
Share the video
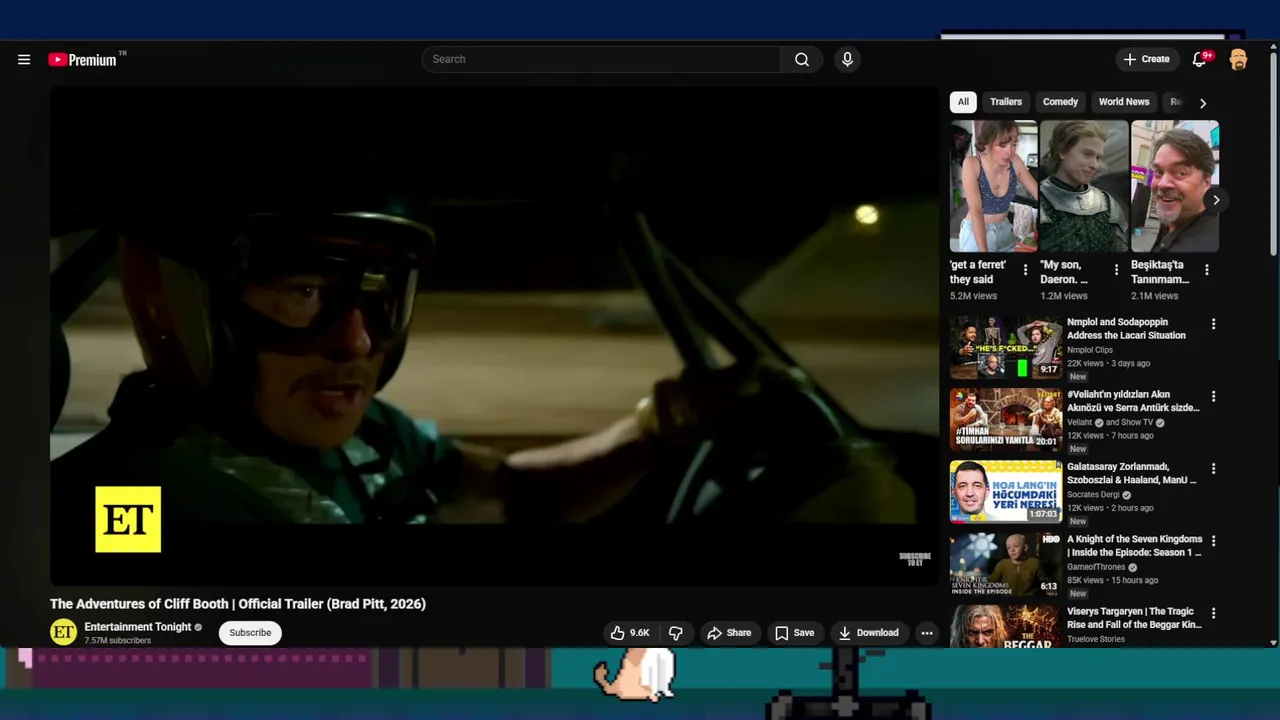729,633
